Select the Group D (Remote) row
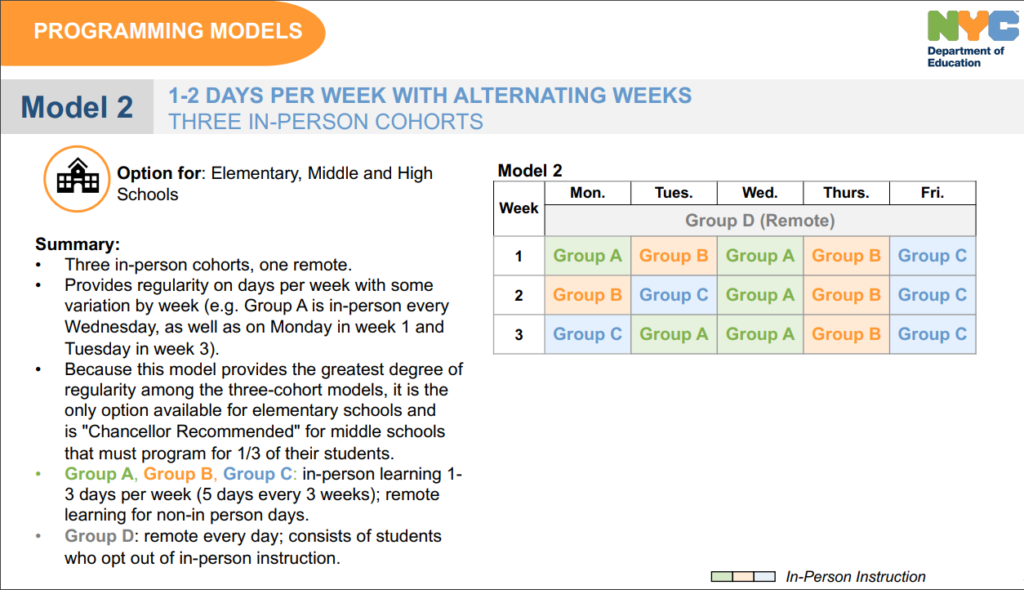 click(x=760, y=220)
